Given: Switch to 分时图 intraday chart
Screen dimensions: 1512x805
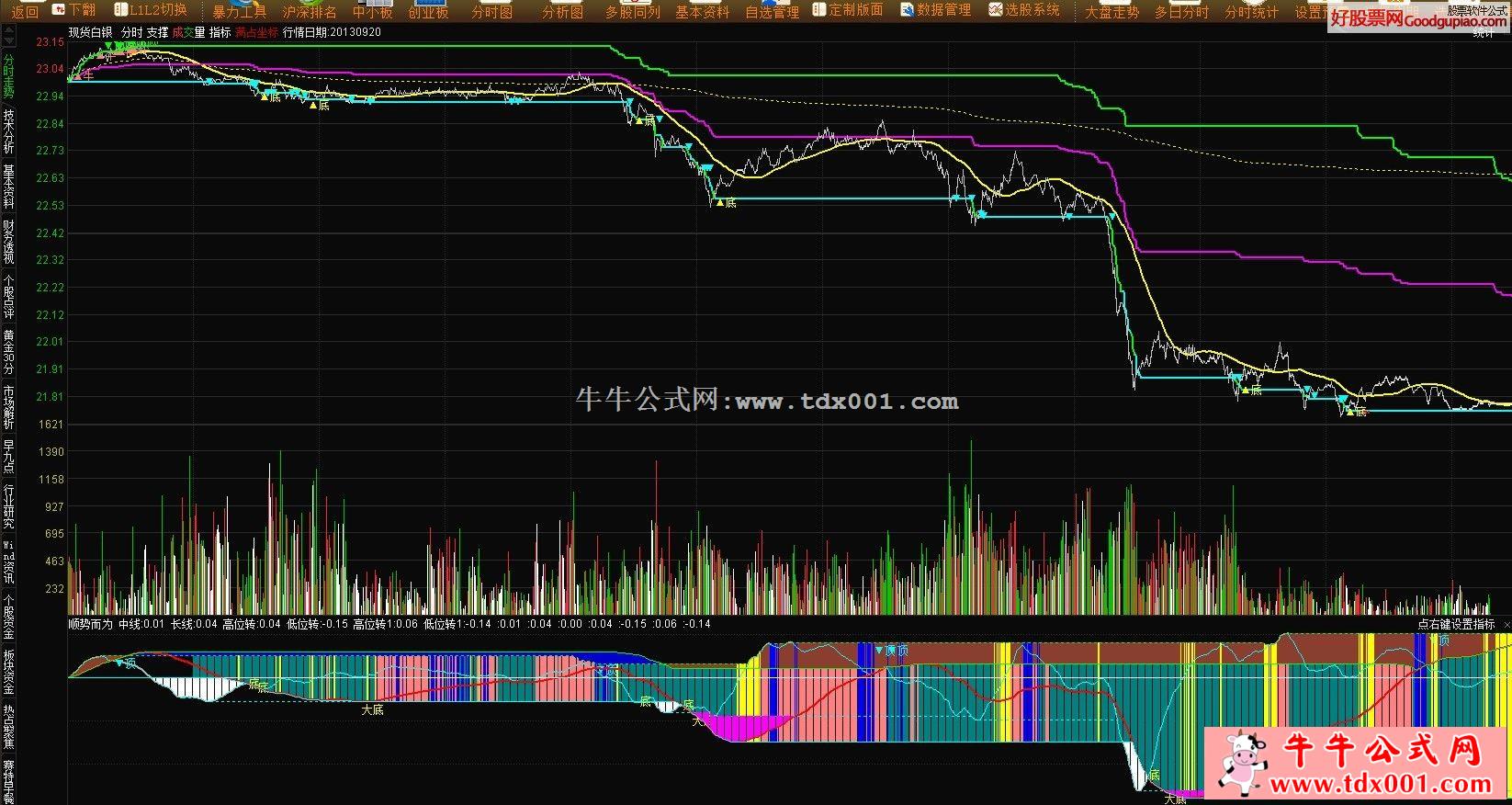Looking at the screenshot, I should point(491,12).
